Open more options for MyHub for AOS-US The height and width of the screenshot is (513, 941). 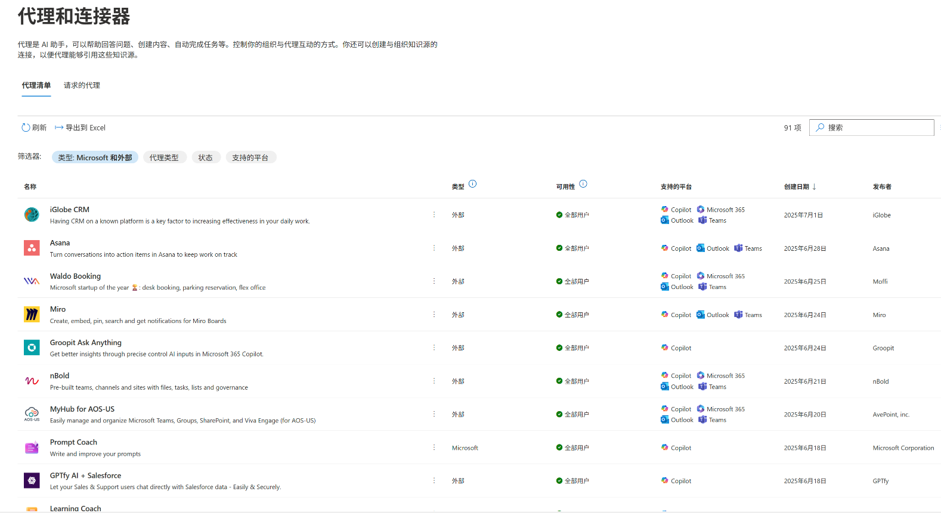(434, 414)
